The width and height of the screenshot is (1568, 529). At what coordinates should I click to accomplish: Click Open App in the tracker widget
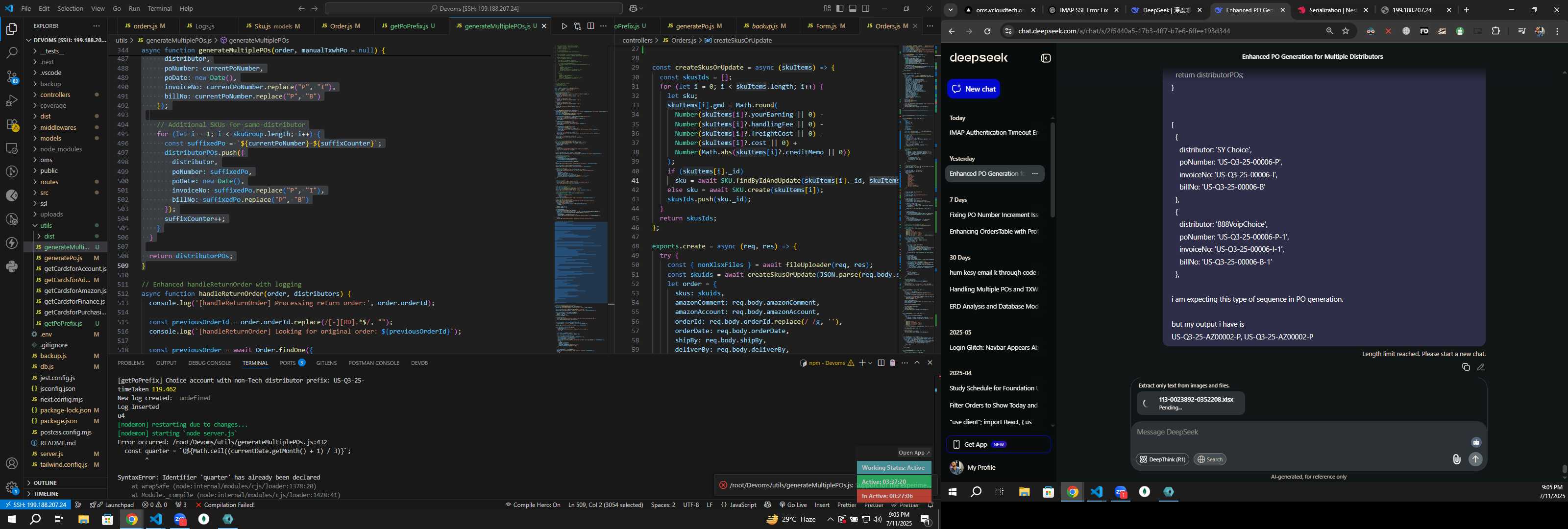pyautogui.click(x=914, y=453)
